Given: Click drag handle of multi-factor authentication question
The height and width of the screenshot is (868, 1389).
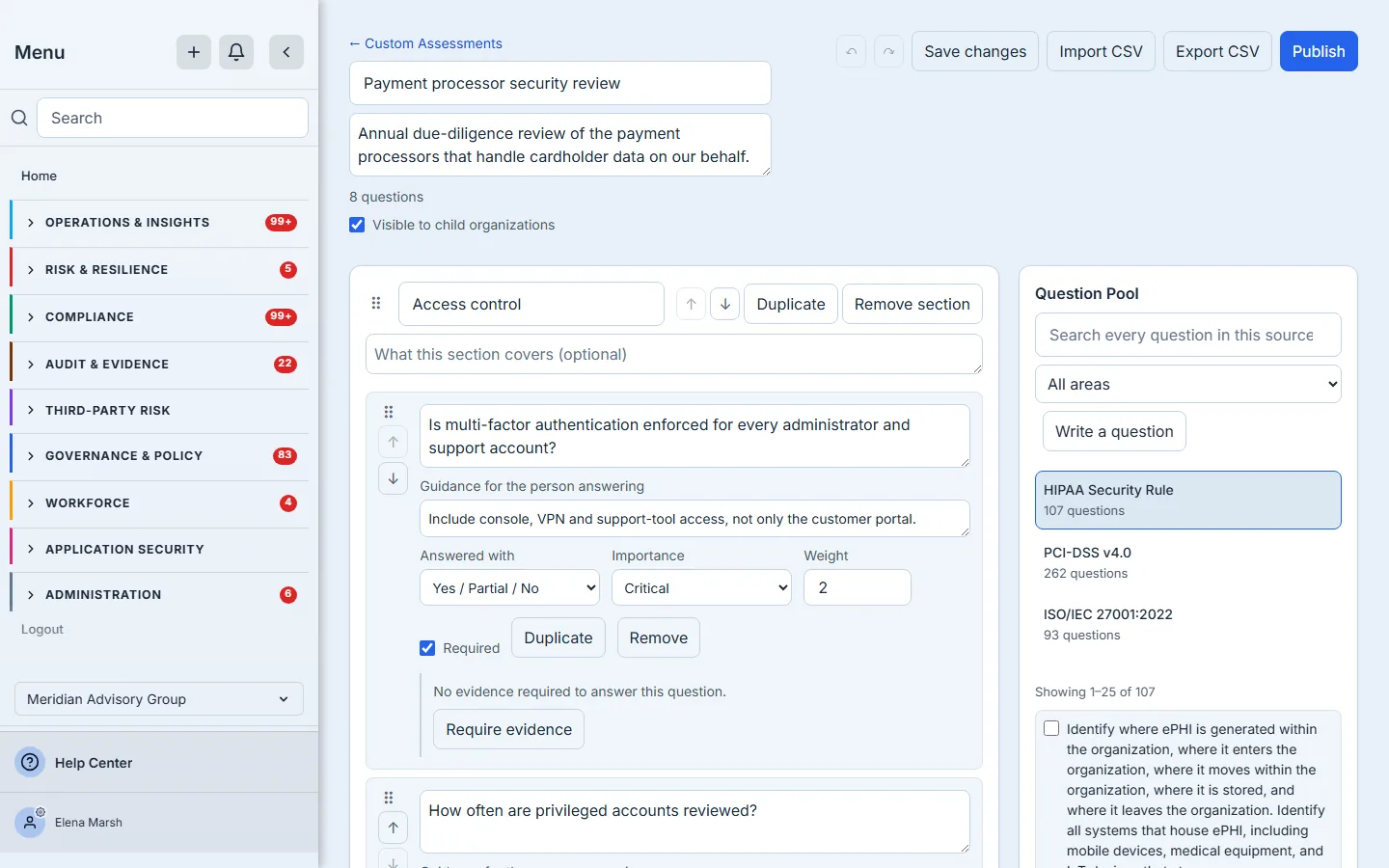Looking at the screenshot, I should click(389, 412).
